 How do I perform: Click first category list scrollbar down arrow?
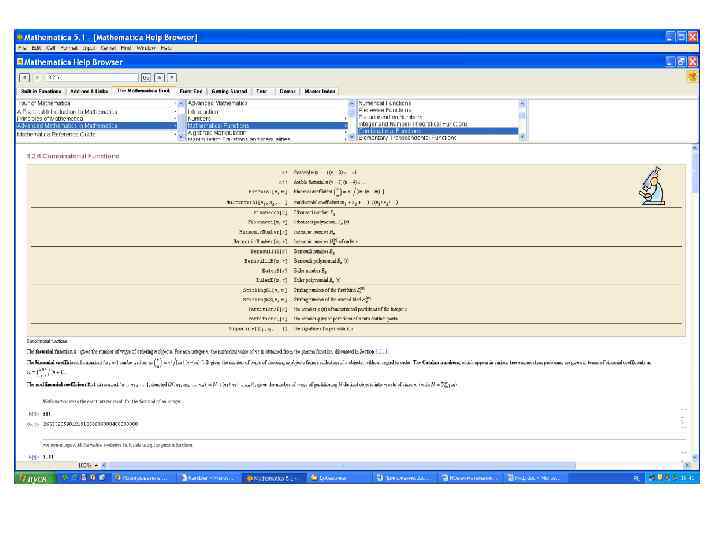point(180,136)
